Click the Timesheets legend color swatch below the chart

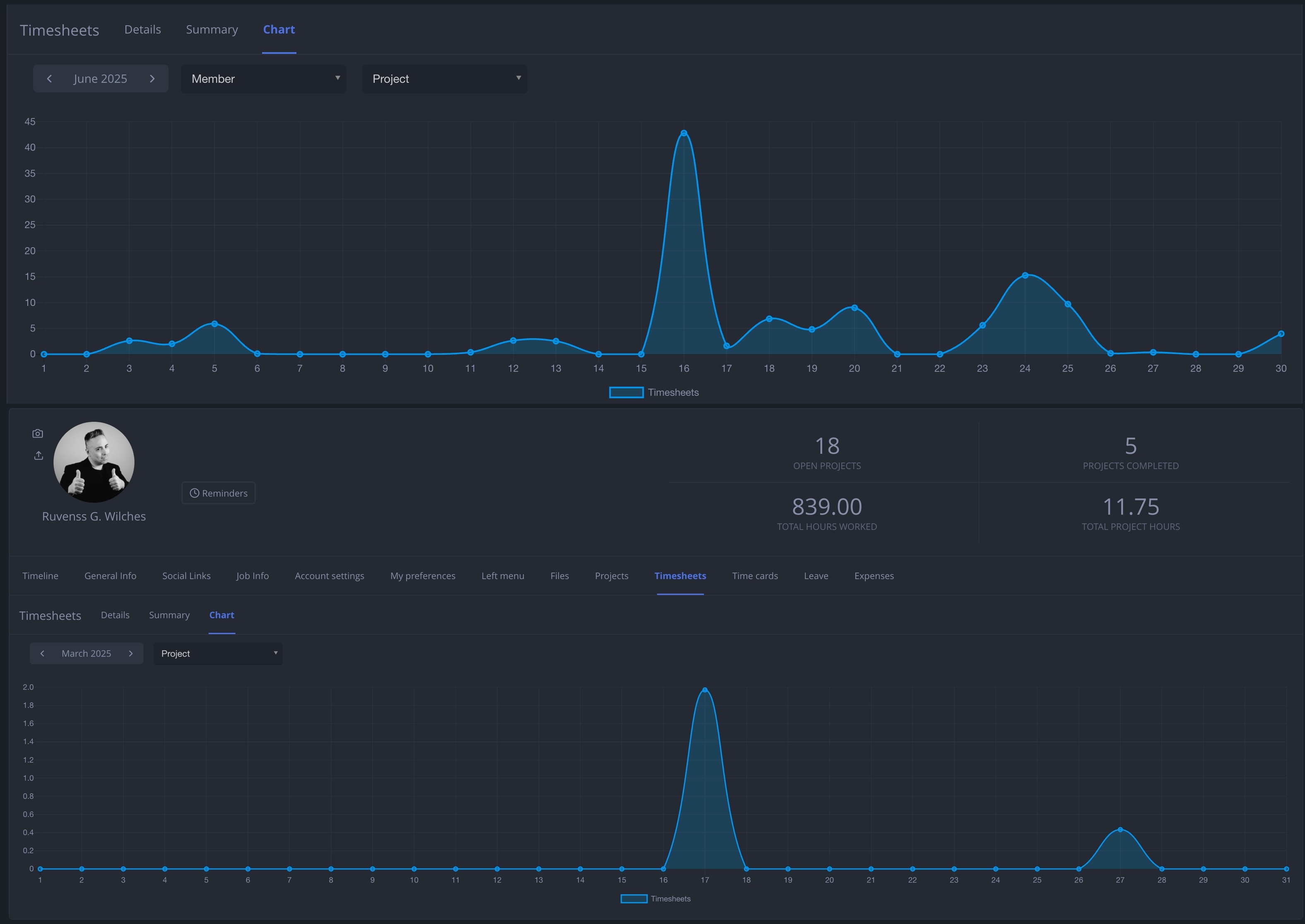626,392
